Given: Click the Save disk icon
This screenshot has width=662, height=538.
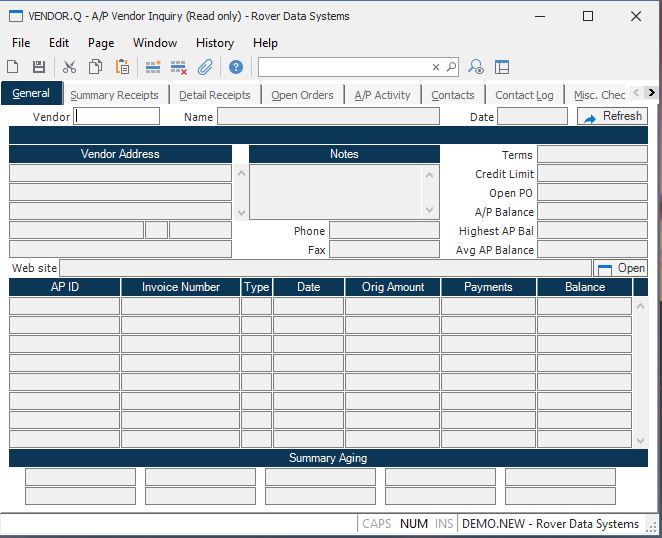Looking at the screenshot, I should tap(39, 67).
